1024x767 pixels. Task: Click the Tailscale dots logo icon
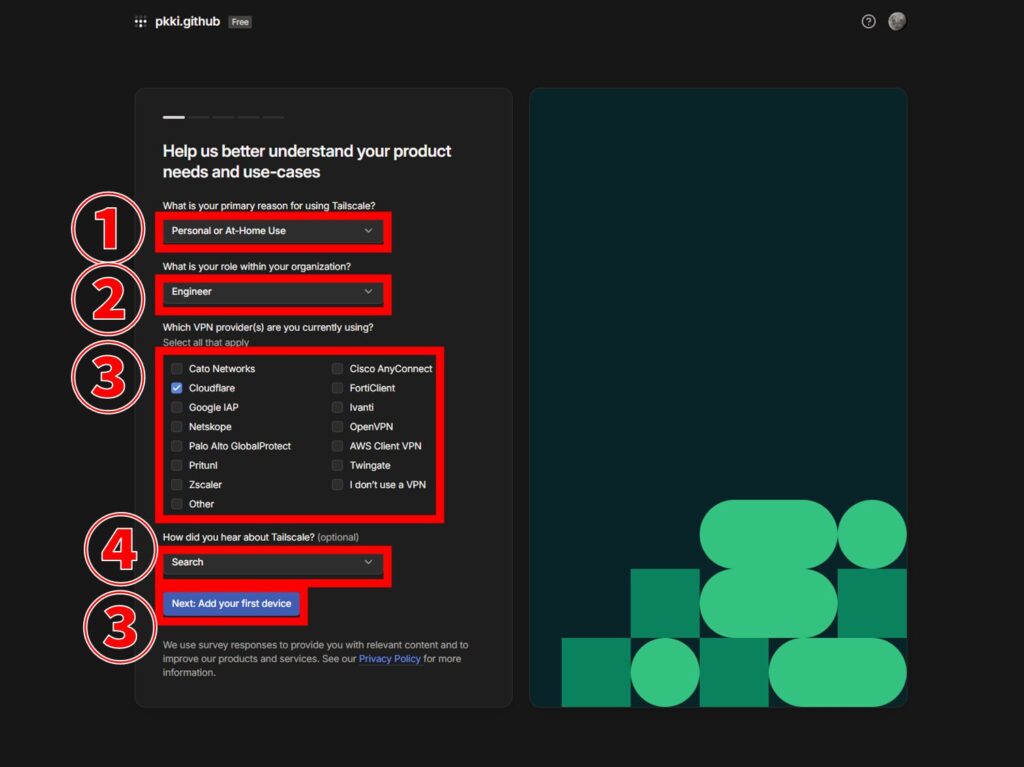coord(140,22)
